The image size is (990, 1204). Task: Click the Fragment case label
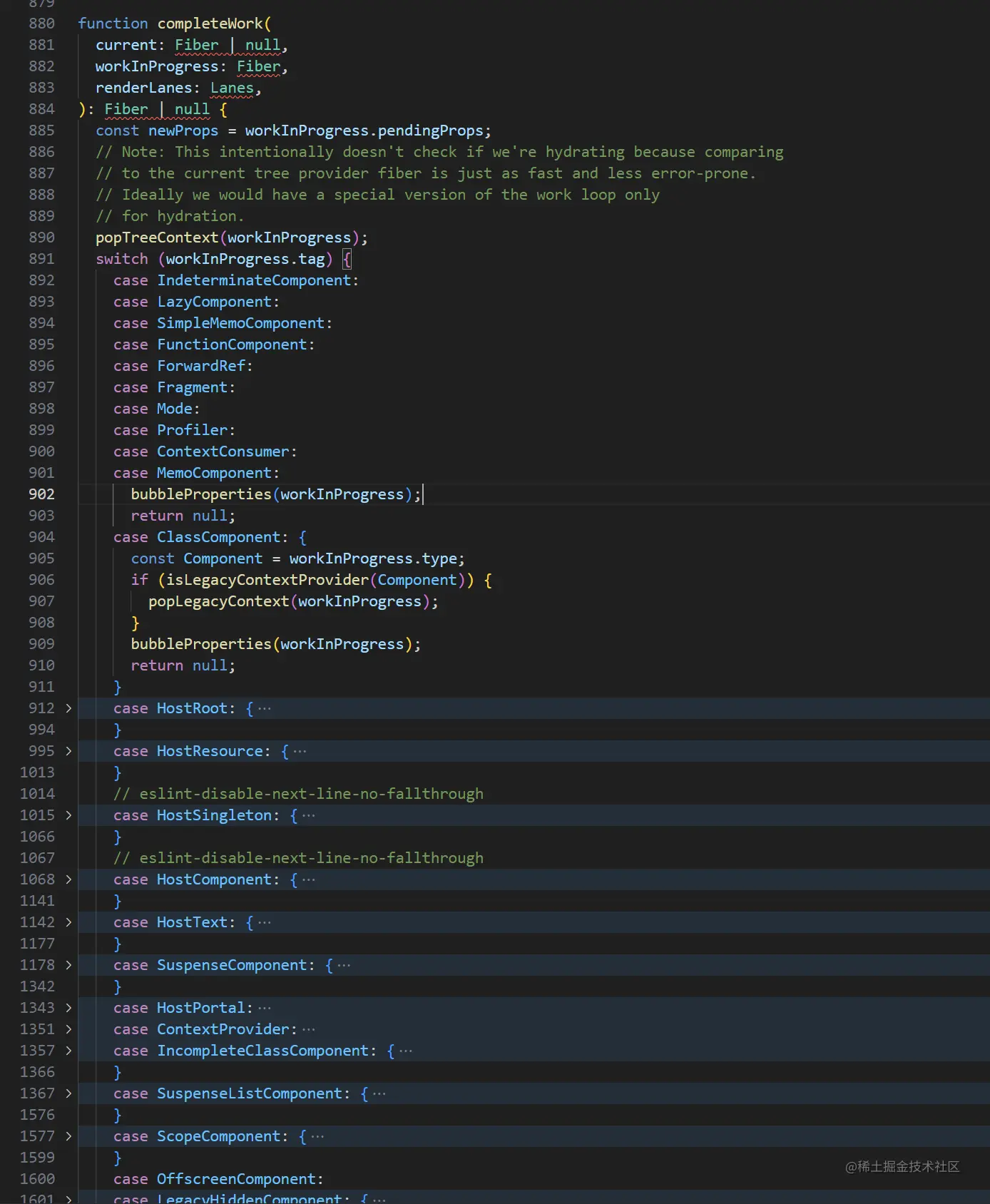[193, 387]
